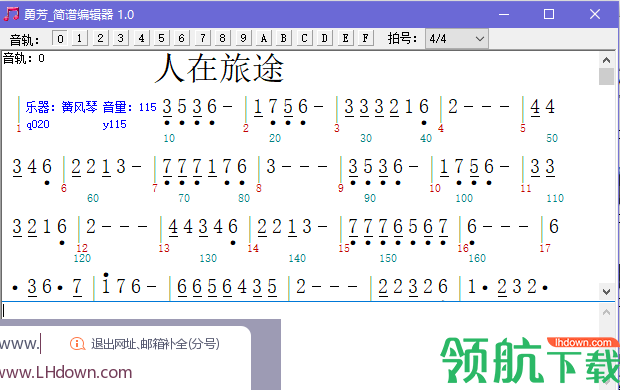Screen dimensions: 620x390
Task: Click the song title 人在旅途
Action: [220, 68]
